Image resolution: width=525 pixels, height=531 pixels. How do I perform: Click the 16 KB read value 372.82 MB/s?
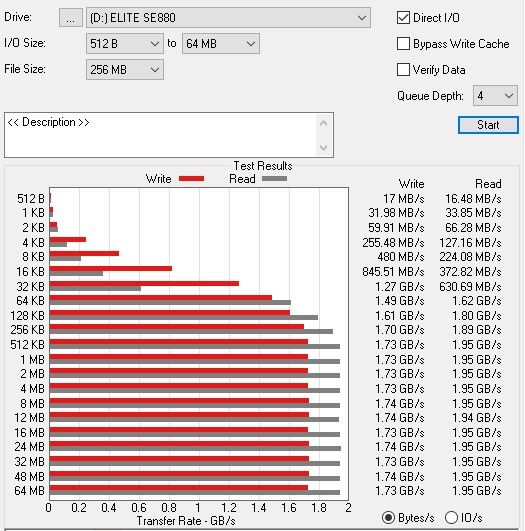coord(470,272)
